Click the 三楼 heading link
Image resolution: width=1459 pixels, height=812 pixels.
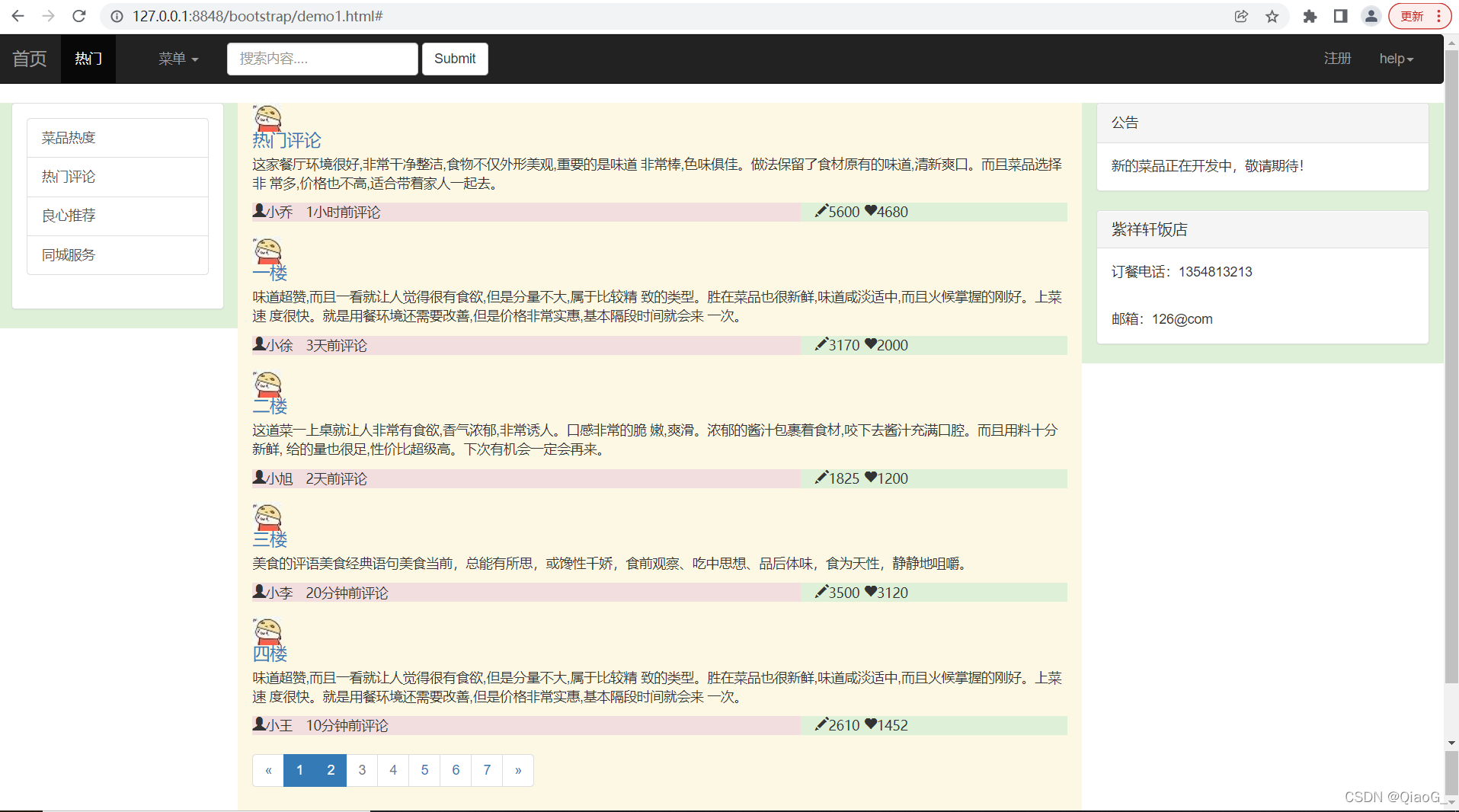(270, 539)
